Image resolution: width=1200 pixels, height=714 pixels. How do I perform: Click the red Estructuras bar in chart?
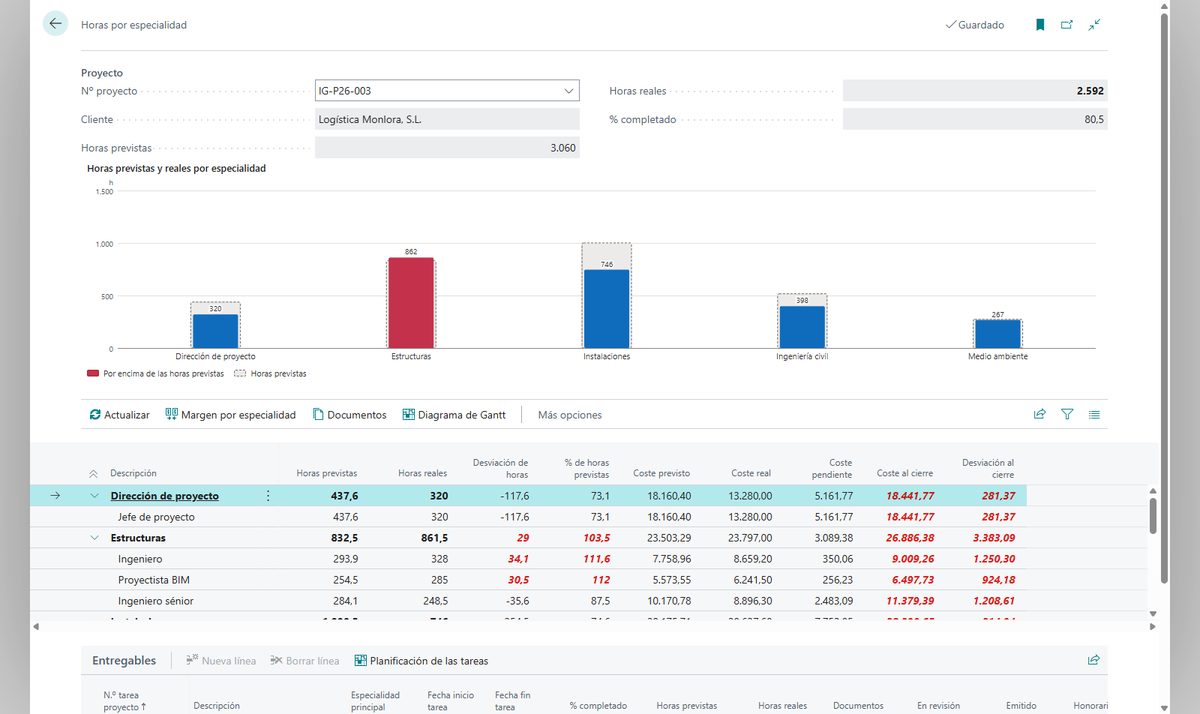[x=411, y=303]
